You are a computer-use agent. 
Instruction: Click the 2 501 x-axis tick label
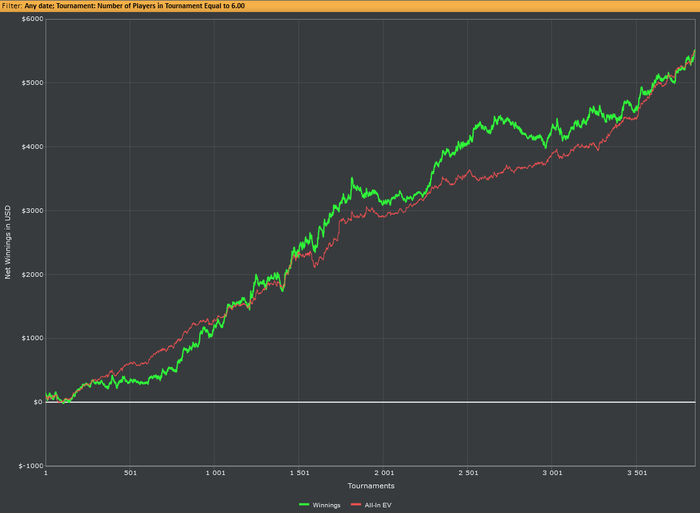click(x=468, y=473)
